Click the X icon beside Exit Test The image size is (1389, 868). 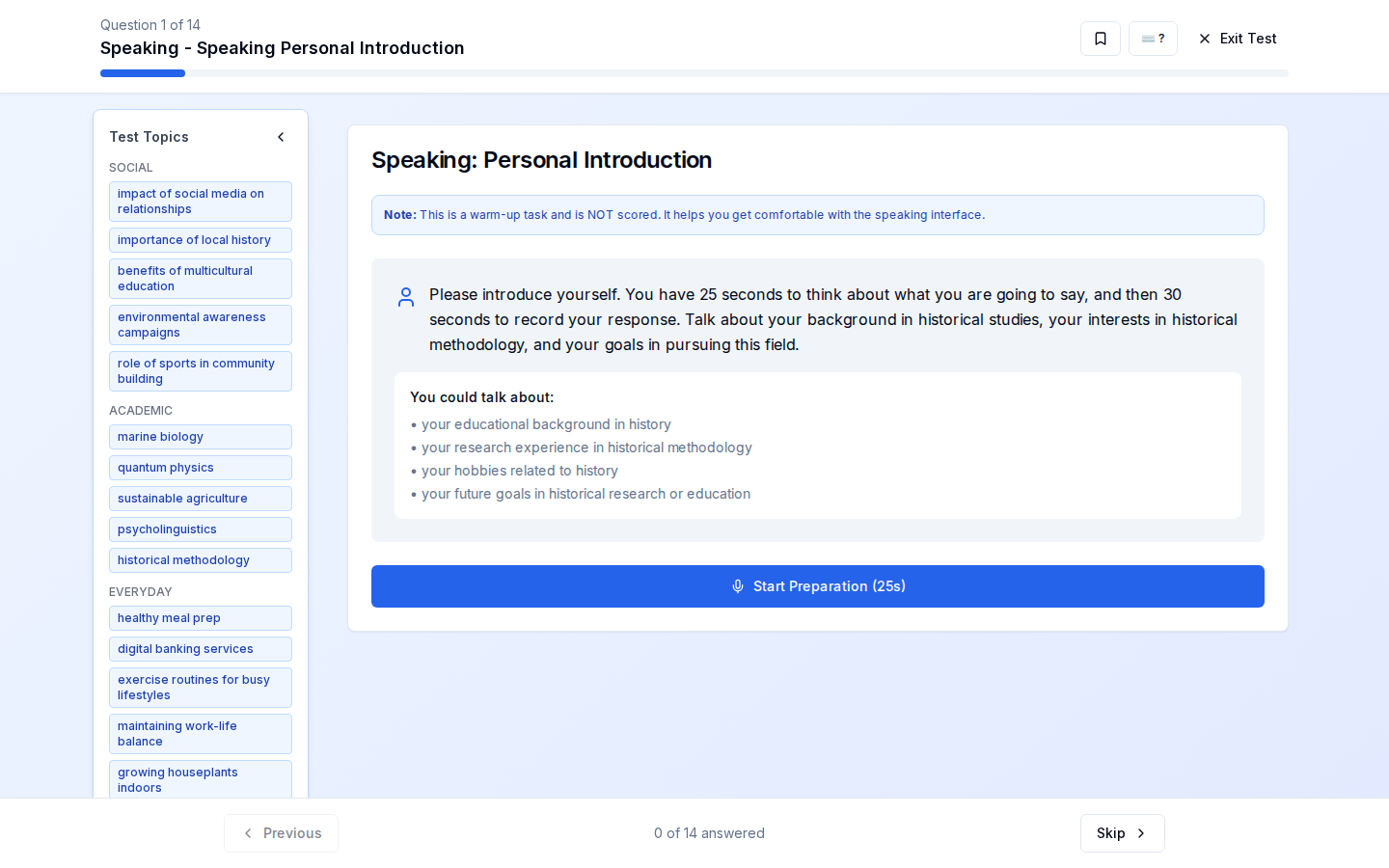click(x=1204, y=39)
